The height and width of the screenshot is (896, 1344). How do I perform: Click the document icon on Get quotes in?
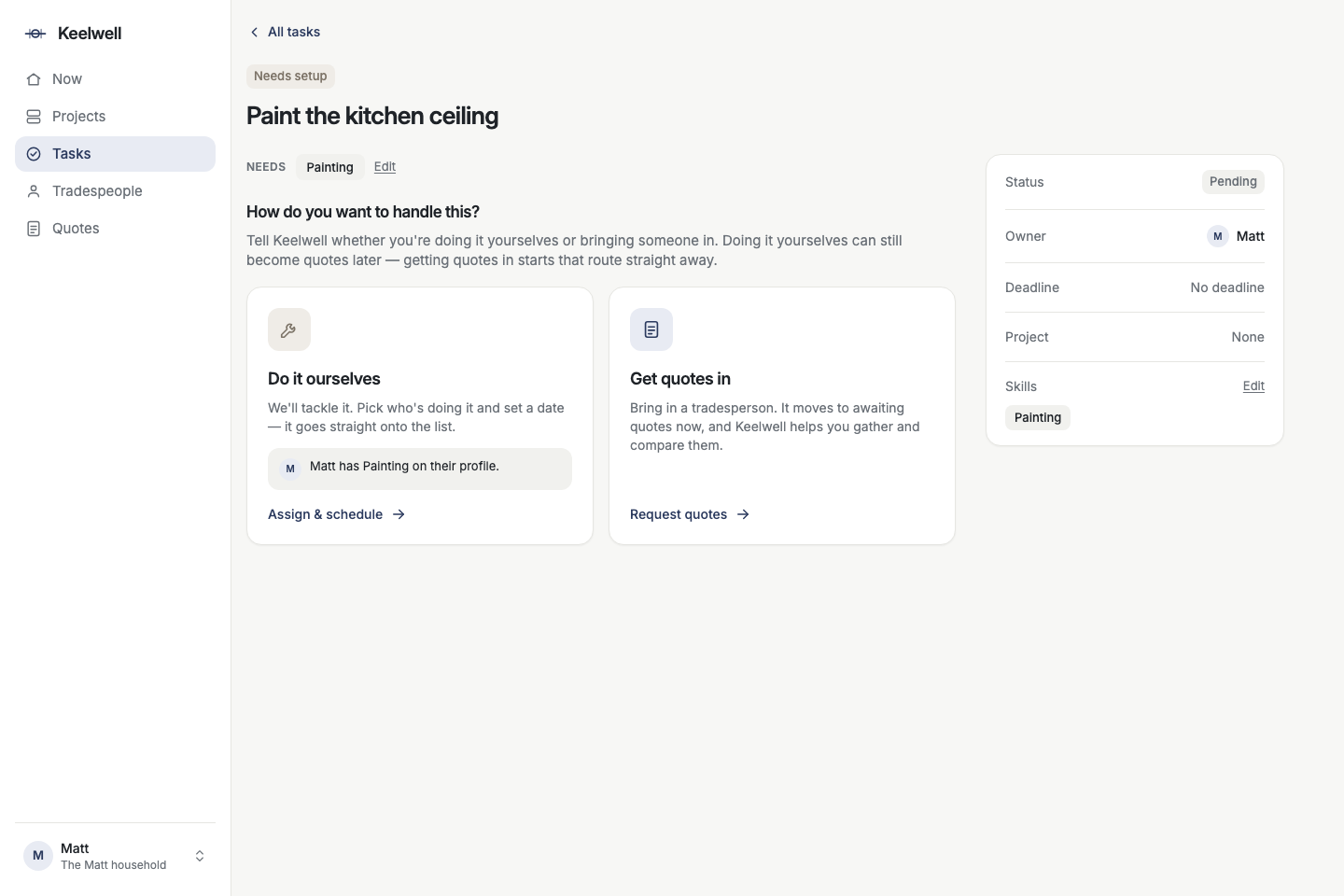[651, 329]
